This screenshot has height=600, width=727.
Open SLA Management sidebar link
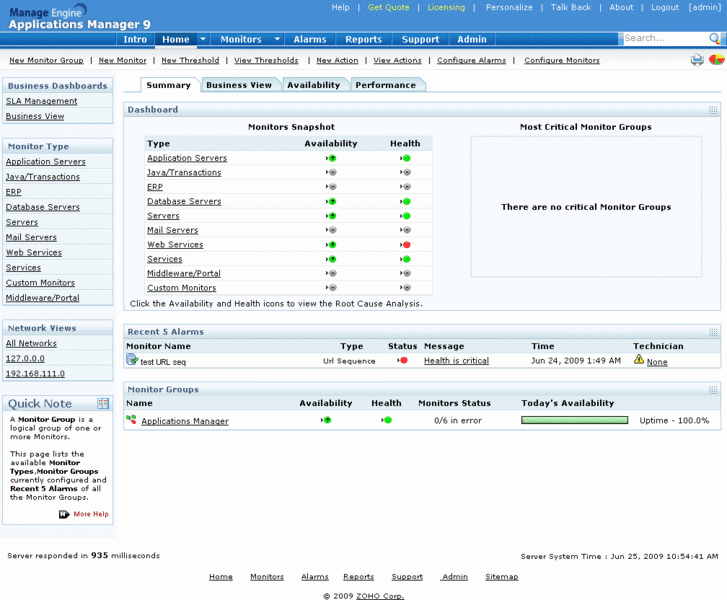click(x=42, y=101)
